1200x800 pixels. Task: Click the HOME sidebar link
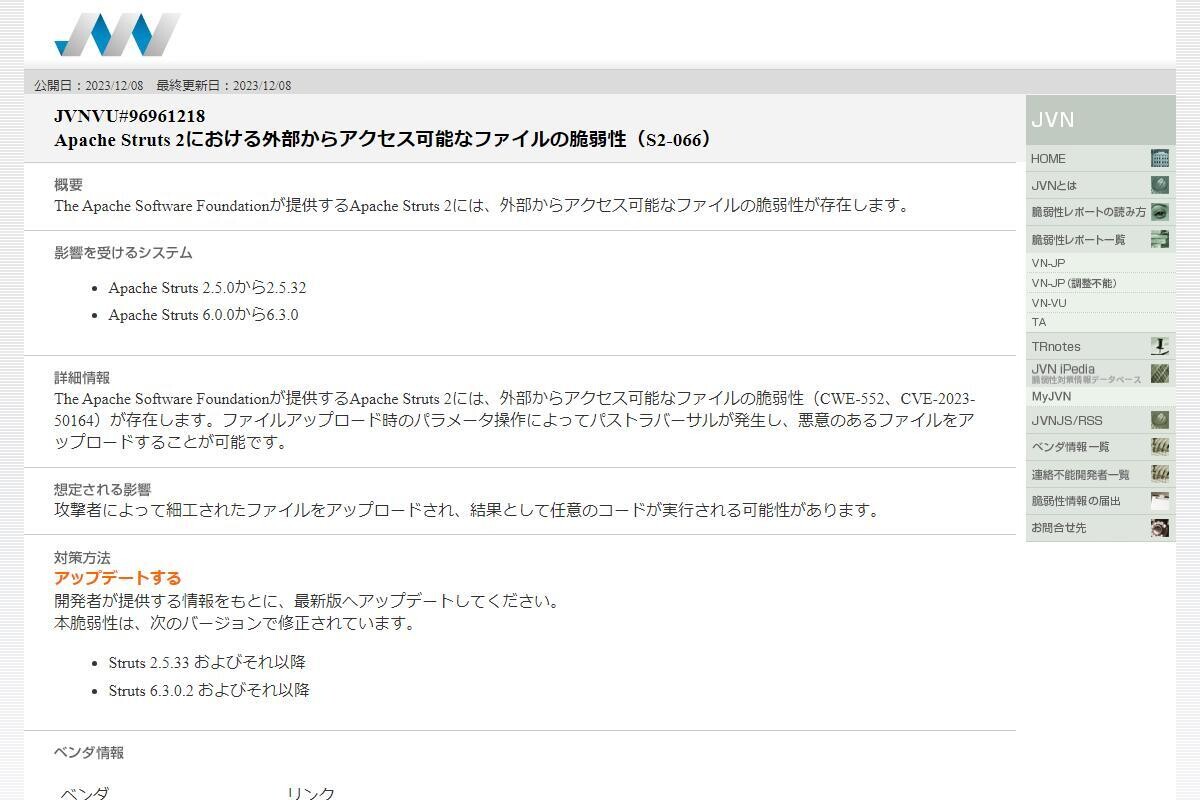point(1048,158)
